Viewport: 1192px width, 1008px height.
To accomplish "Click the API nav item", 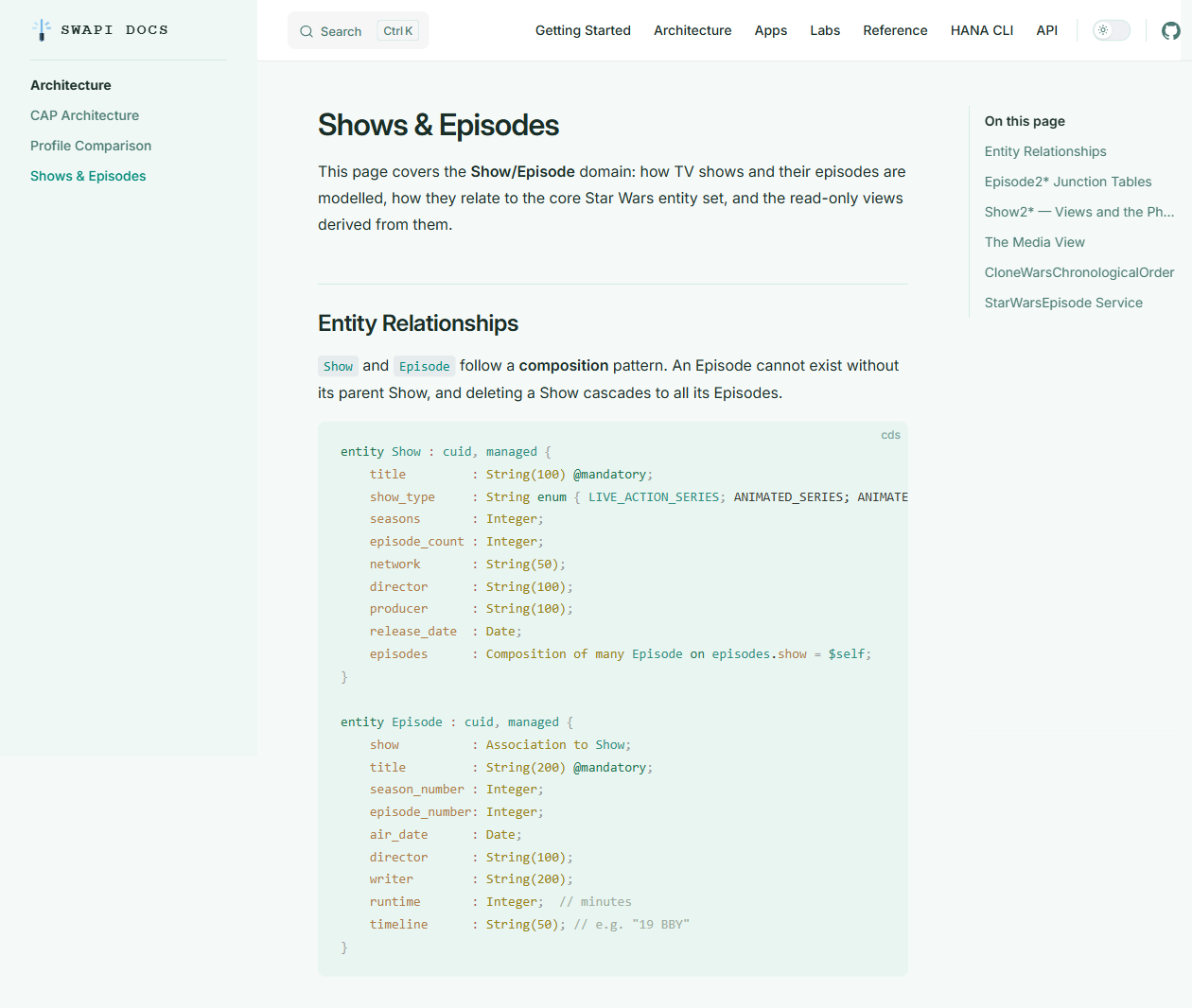I will point(1046,30).
